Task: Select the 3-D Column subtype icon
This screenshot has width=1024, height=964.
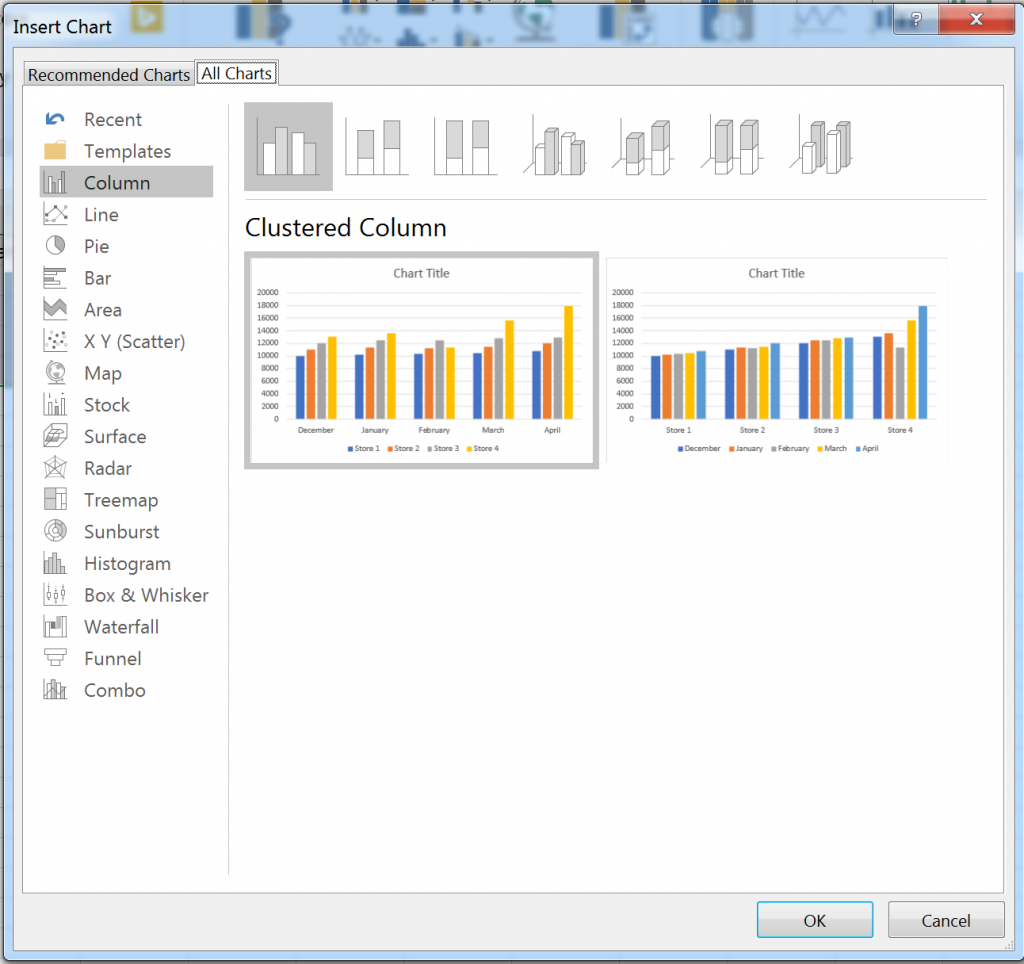Action: click(x=821, y=147)
